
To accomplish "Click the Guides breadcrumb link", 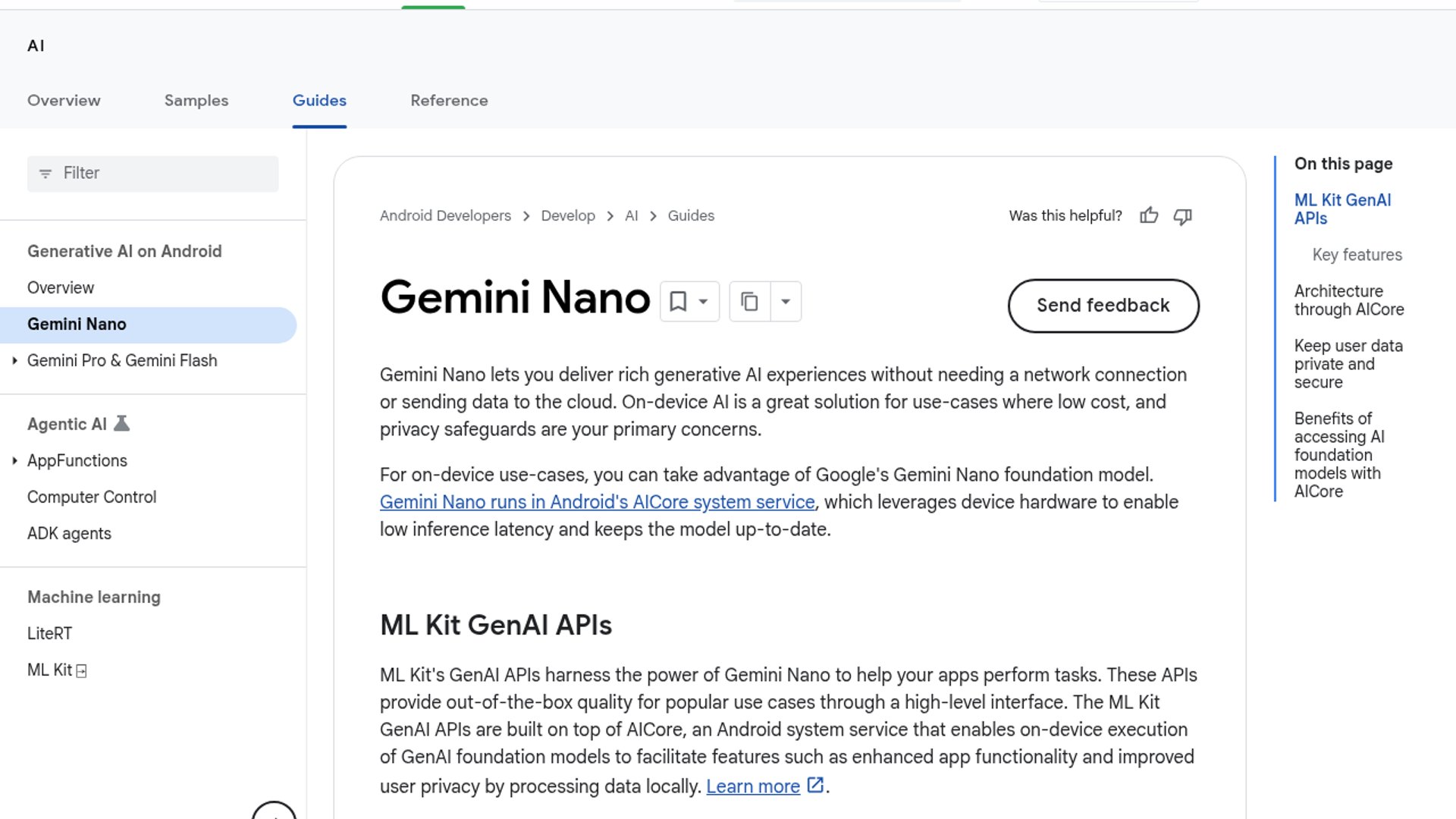I will tap(691, 216).
